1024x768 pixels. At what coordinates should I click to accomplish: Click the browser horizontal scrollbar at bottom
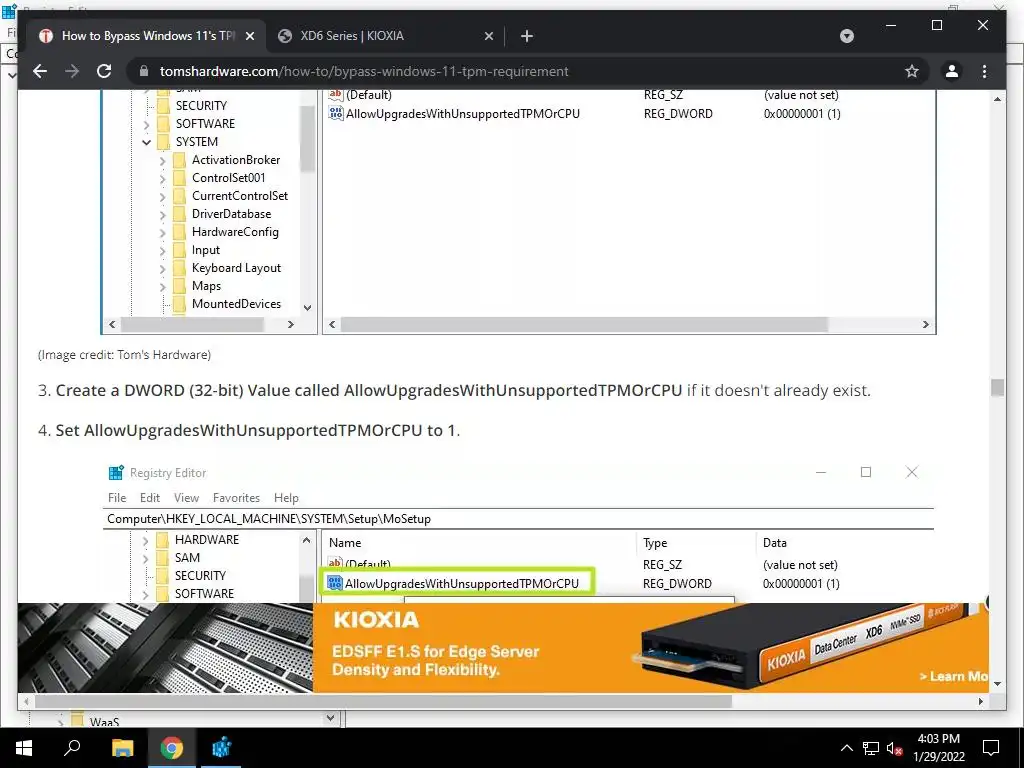click(383, 701)
